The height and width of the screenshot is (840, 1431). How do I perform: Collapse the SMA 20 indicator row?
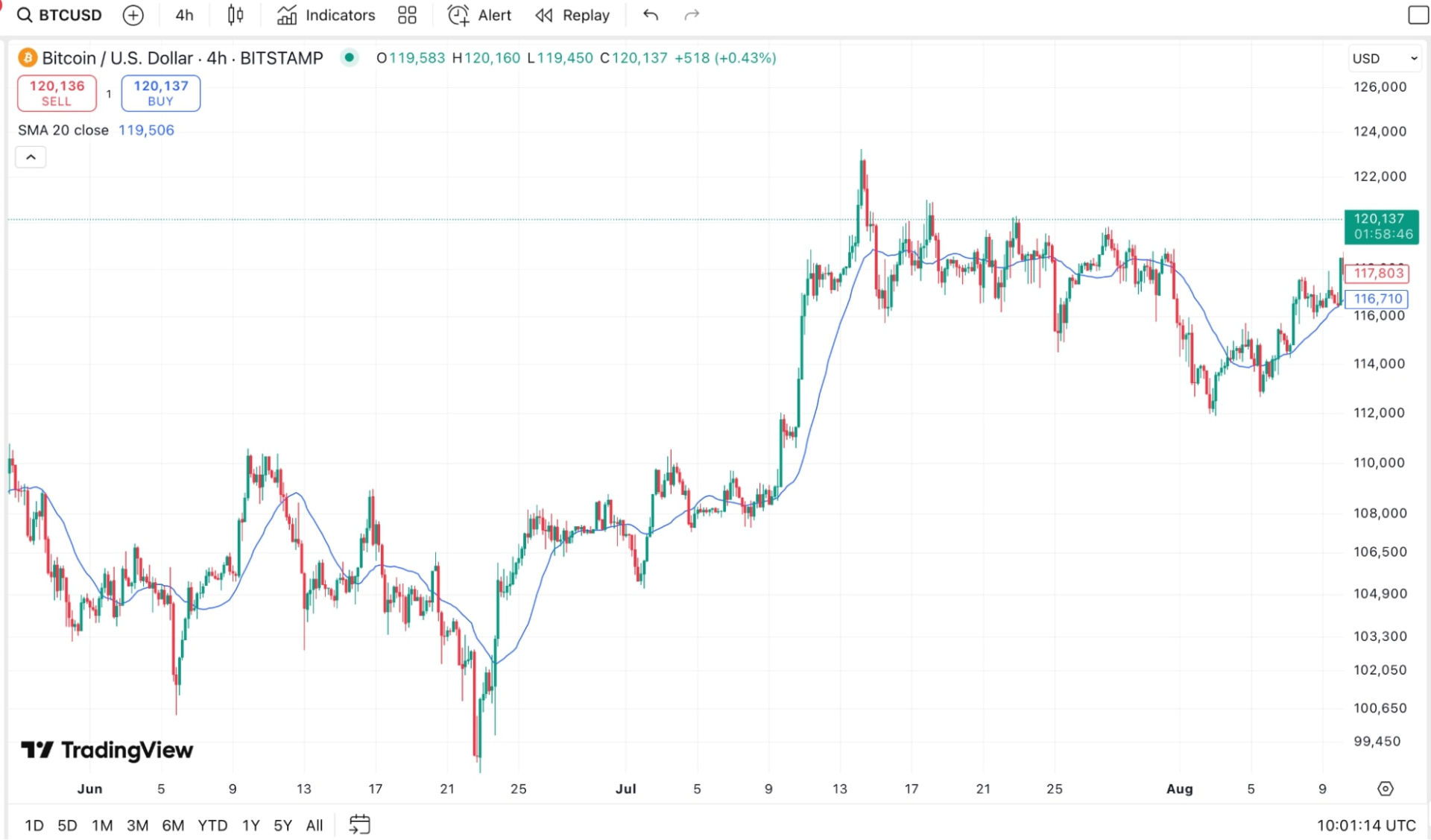pyautogui.click(x=31, y=157)
